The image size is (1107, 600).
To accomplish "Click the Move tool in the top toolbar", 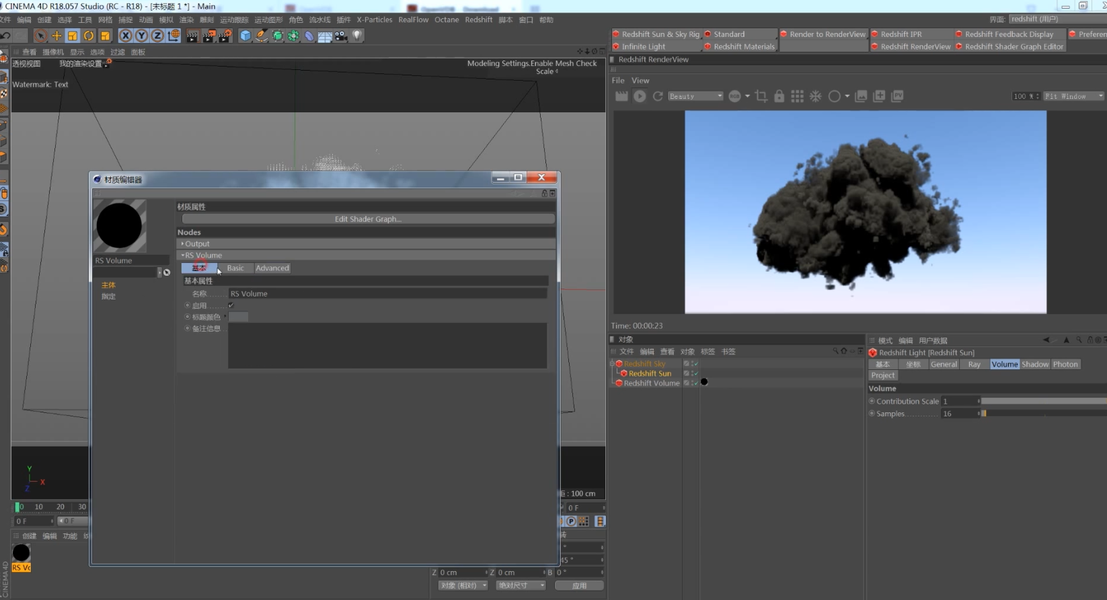I will point(56,35).
